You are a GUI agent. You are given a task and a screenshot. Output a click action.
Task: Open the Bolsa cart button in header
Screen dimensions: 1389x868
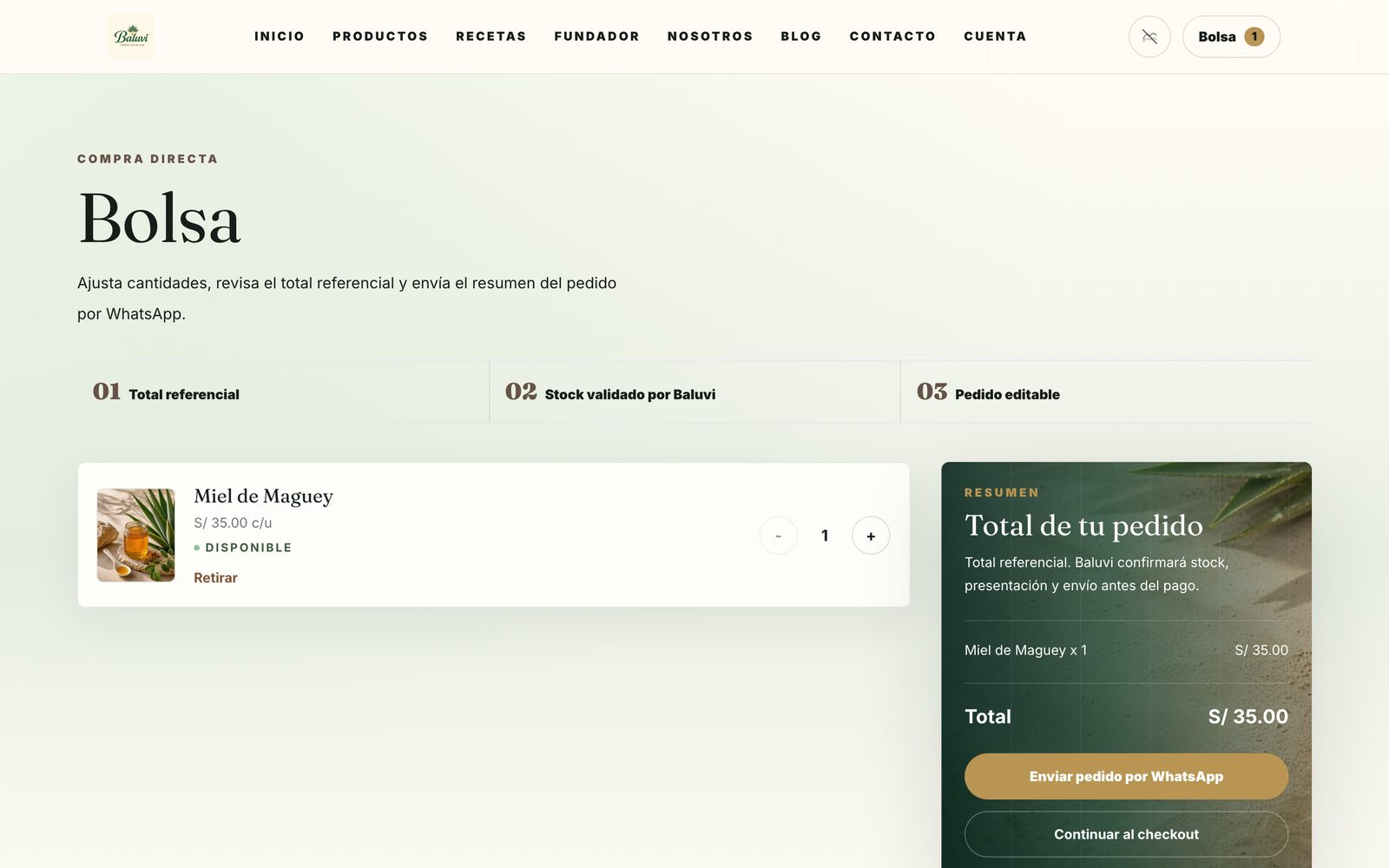coord(1231,36)
